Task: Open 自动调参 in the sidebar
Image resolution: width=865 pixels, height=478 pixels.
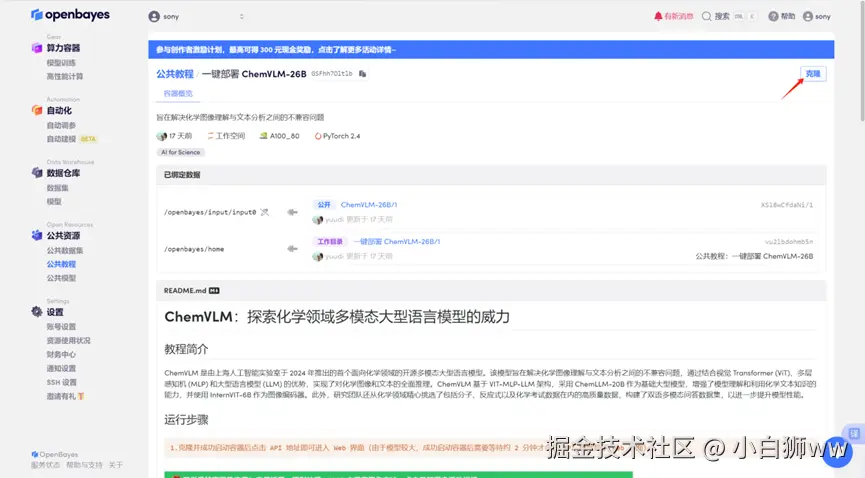Action: [61, 125]
